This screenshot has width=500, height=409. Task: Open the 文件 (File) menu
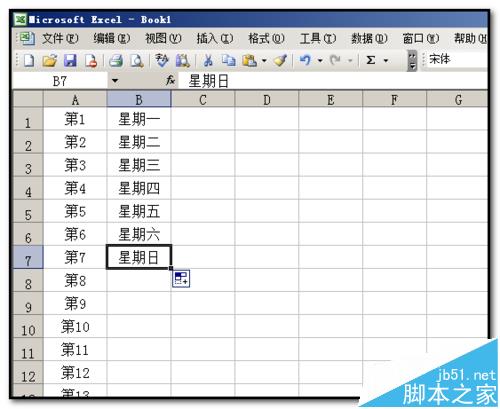point(60,39)
